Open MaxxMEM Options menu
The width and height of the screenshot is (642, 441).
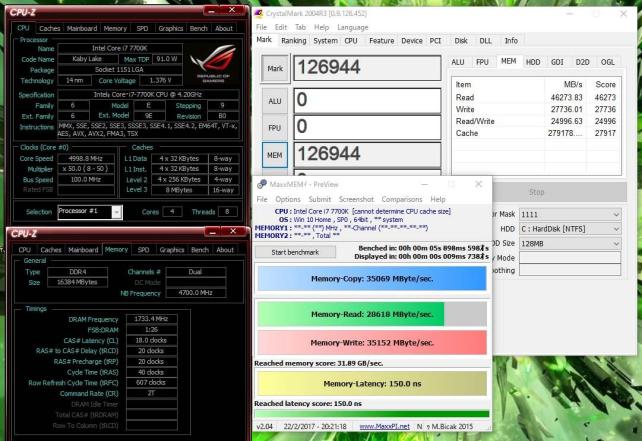coord(288,199)
